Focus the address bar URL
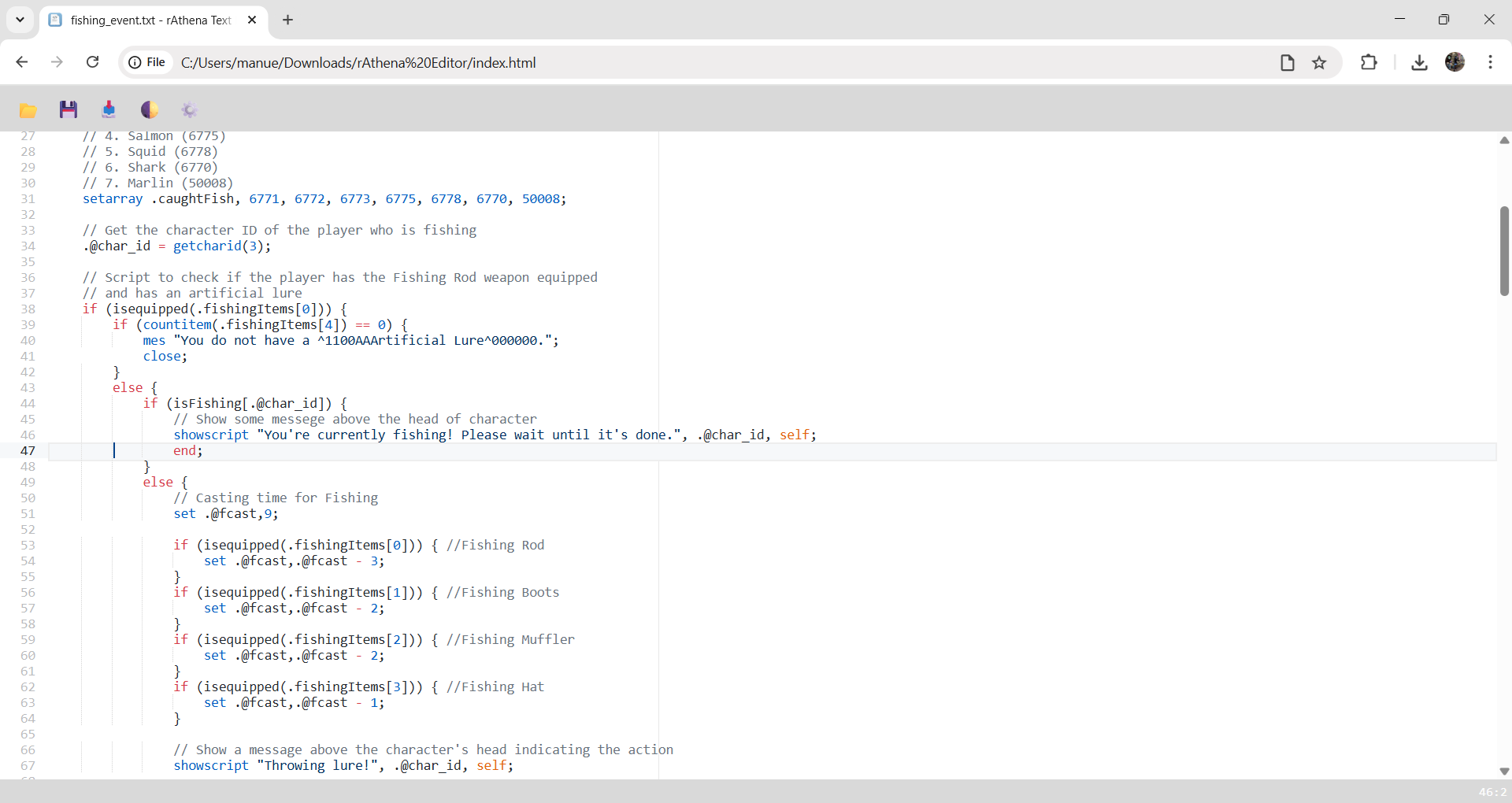Image resolution: width=1512 pixels, height=803 pixels. 358,62
